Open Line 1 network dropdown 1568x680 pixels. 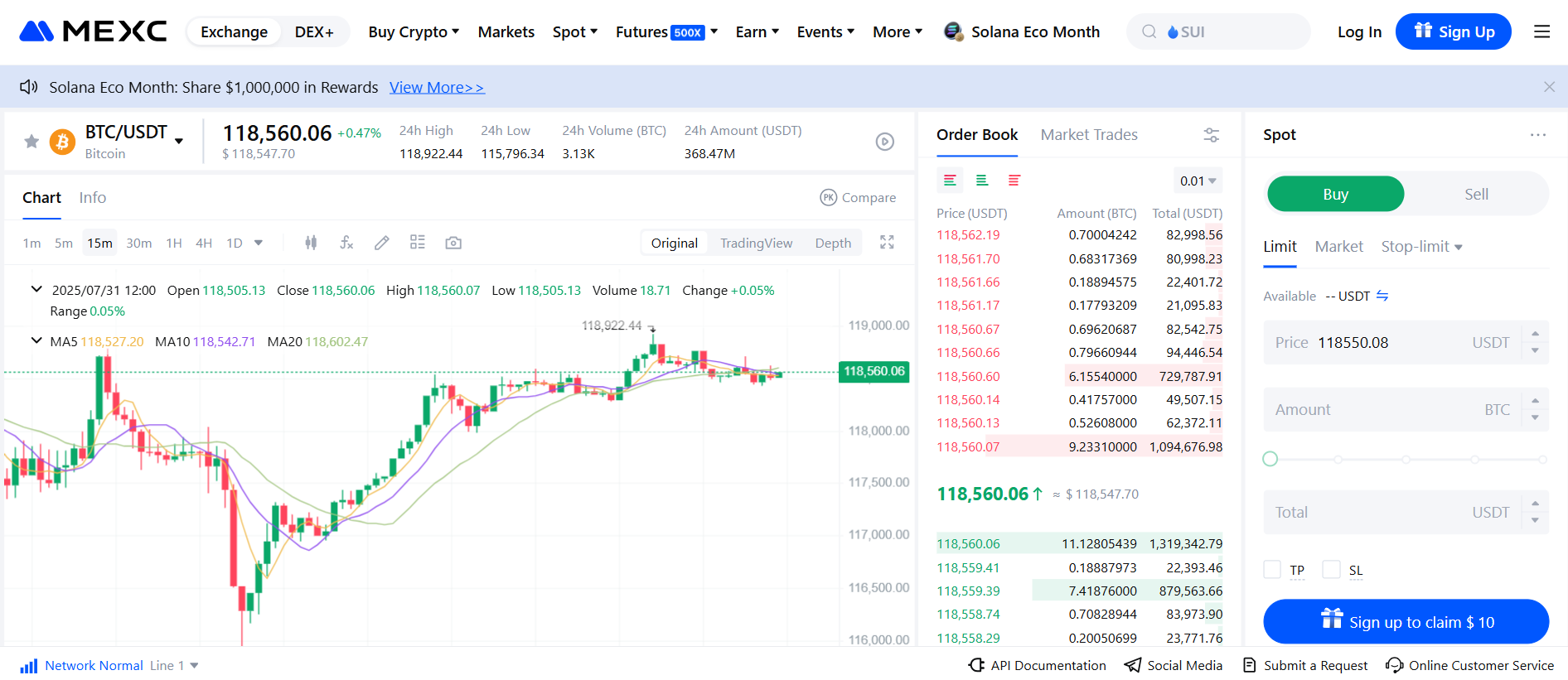tap(174, 665)
